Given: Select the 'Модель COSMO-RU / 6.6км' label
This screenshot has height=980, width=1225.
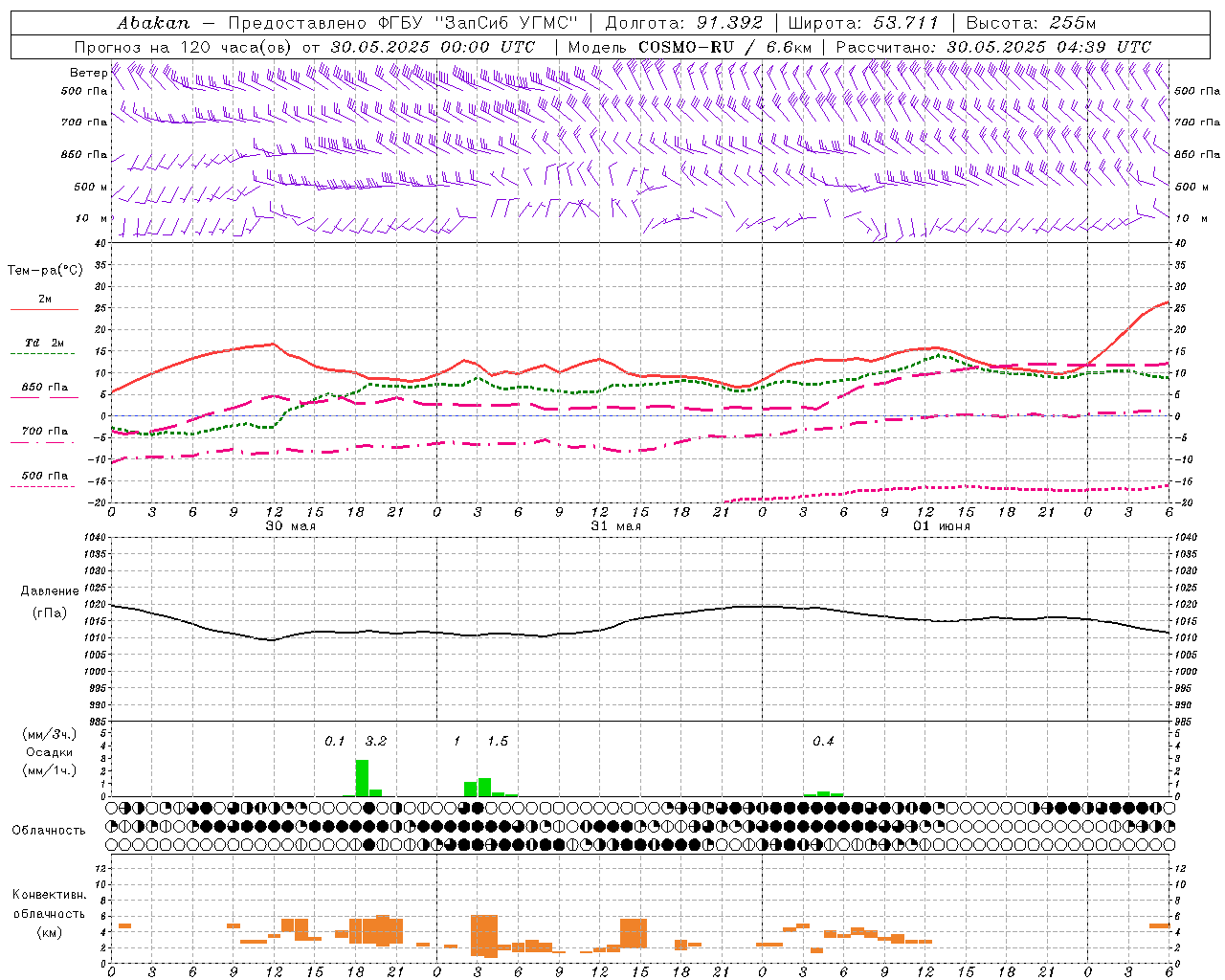Looking at the screenshot, I should click(x=689, y=47).
